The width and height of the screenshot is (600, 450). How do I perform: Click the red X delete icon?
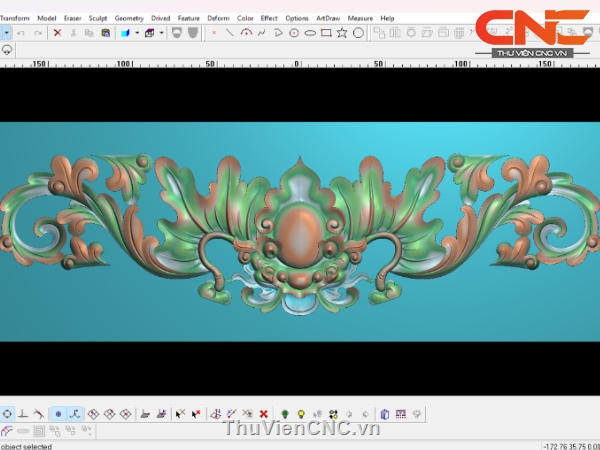click(x=57, y=32)
